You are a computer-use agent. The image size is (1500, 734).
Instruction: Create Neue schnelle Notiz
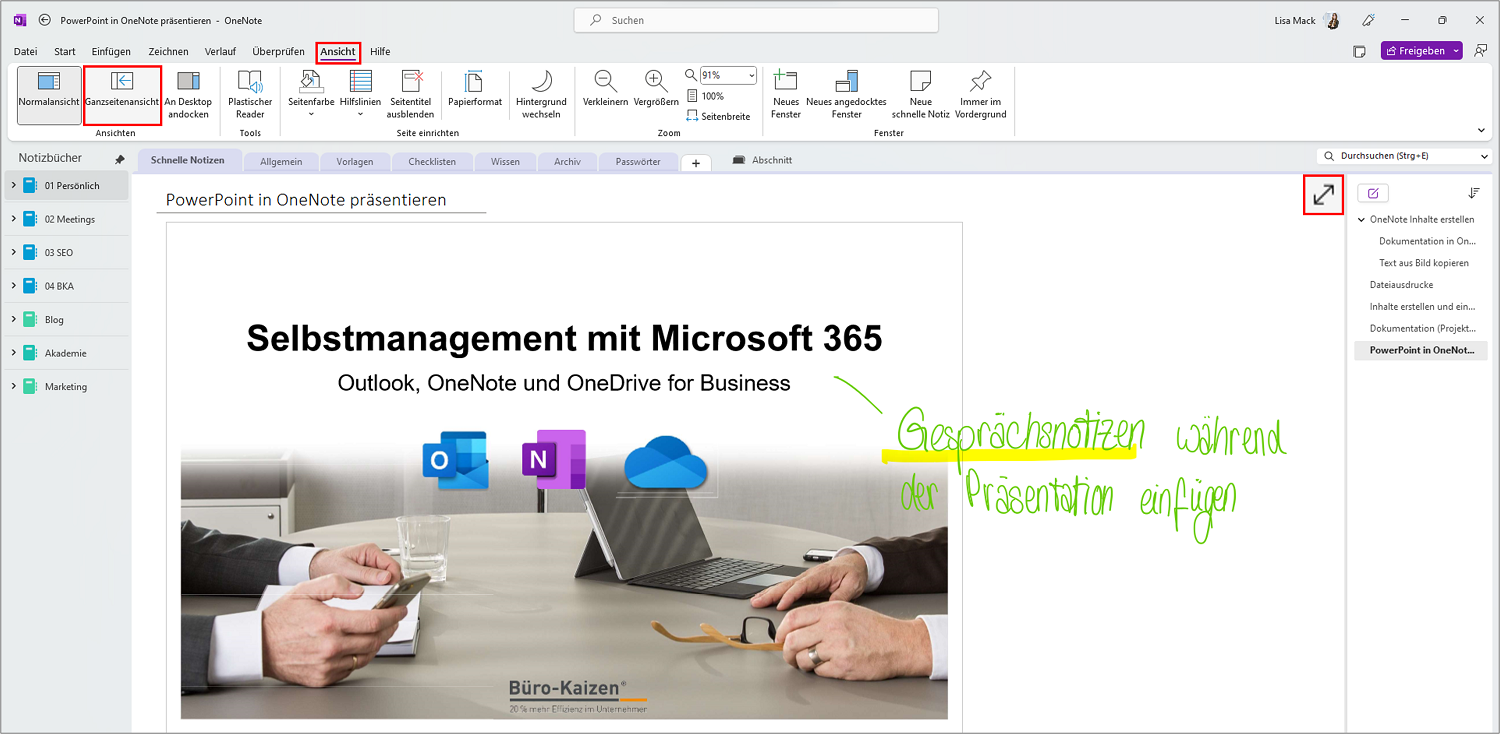click(920, 95)
